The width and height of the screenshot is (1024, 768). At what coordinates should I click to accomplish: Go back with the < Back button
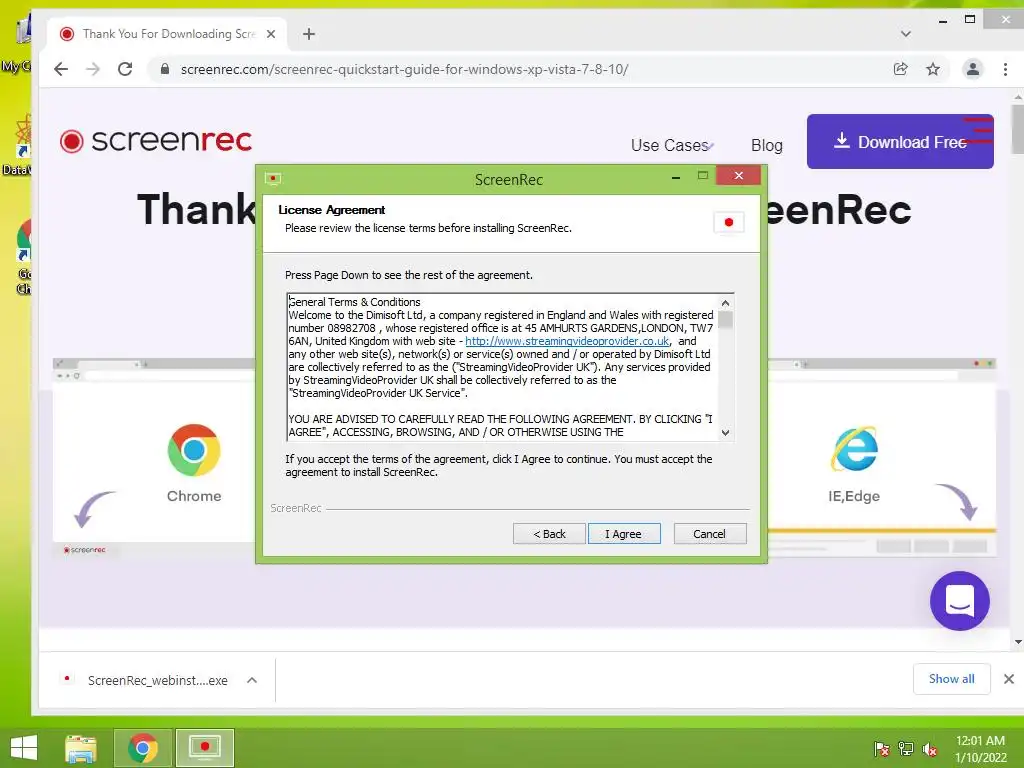pos(549,534)
